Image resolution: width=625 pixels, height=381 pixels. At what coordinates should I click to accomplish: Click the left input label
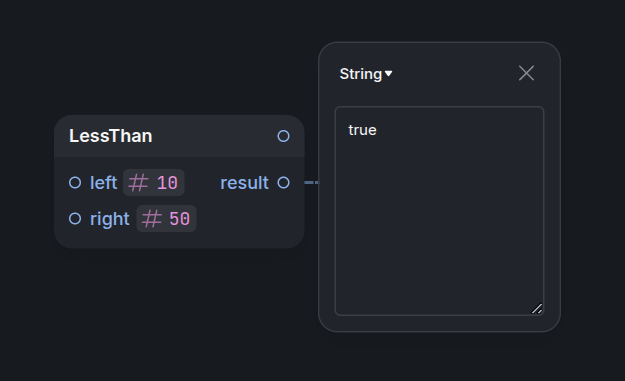point(103,183)
